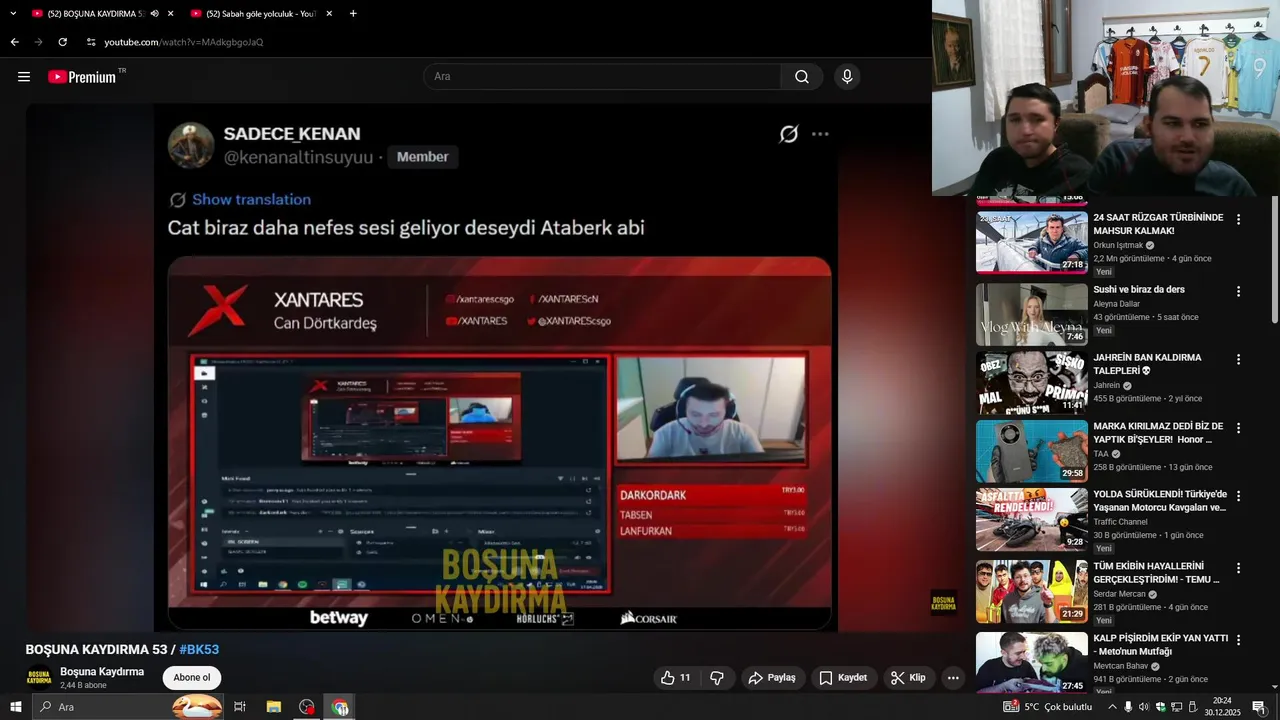This screenshot has height=720, width=1280.
Task: Go to YouTube Premium home logo
Action: point(82,77)
